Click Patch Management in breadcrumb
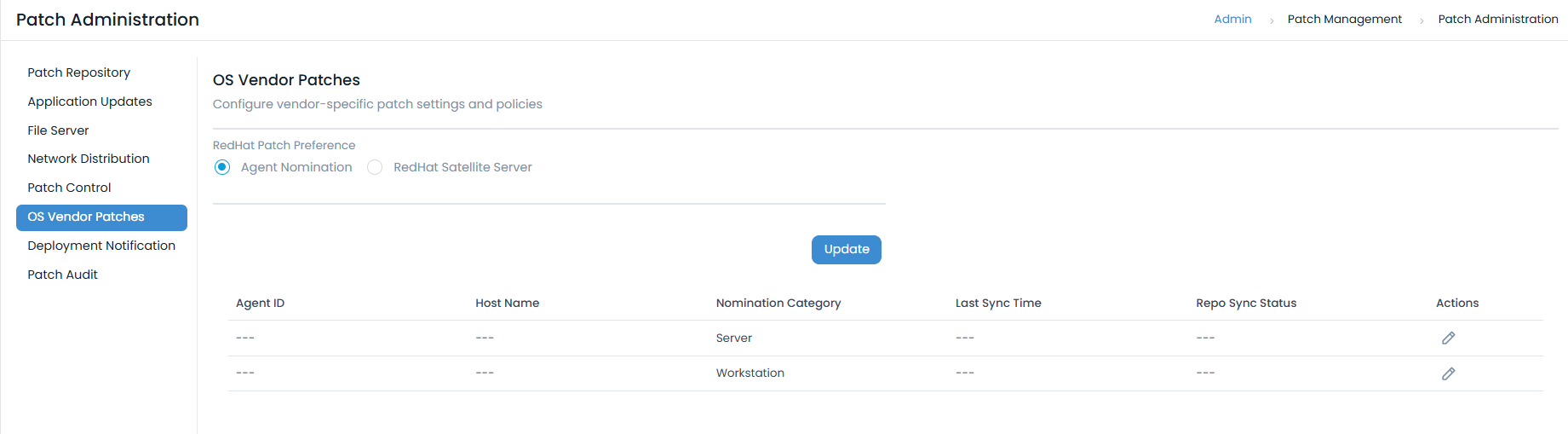The width and height of the screenshot is (1568, 434). (x=1344, y=19)
